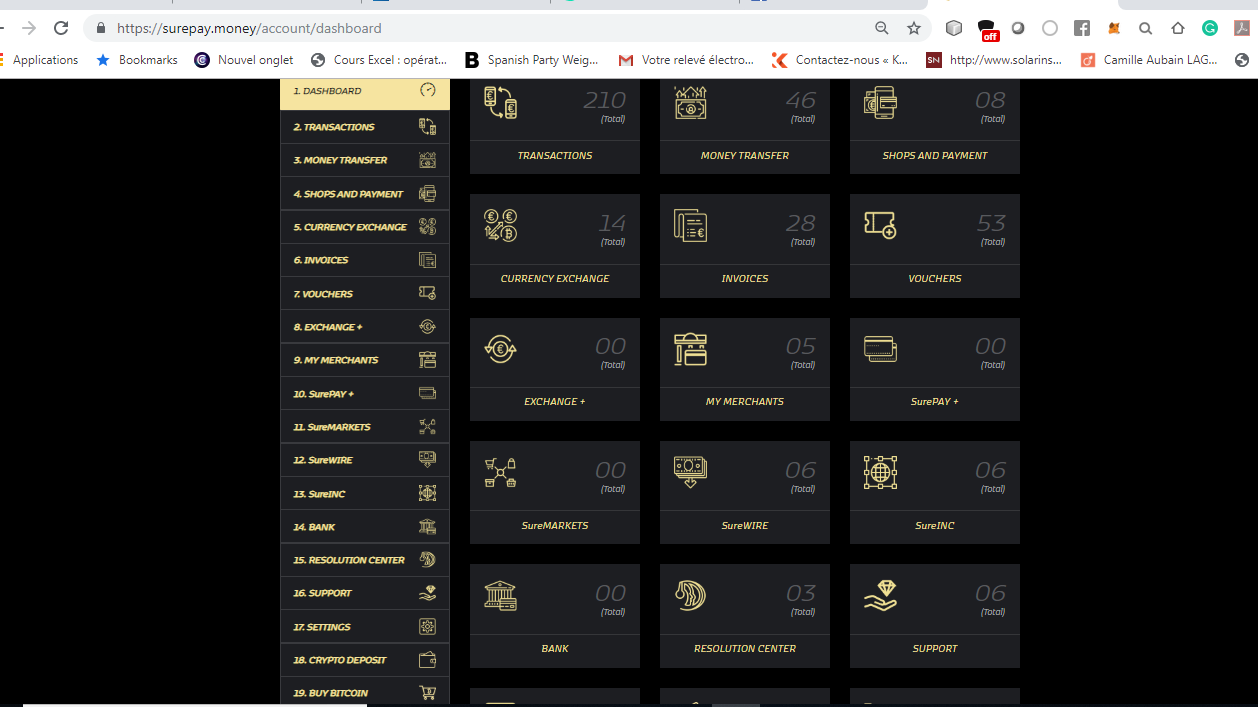Open 1. Dashboard menu item
1258x707 pixels.
365,91
